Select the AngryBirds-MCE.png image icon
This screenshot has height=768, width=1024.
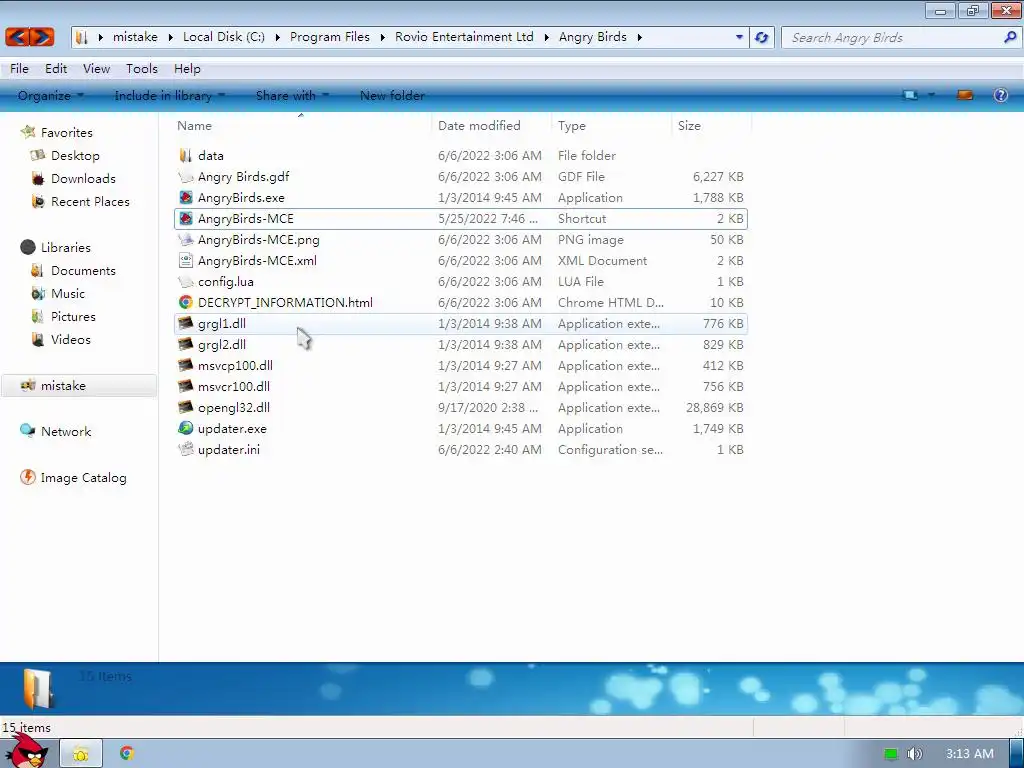(185, 239)
